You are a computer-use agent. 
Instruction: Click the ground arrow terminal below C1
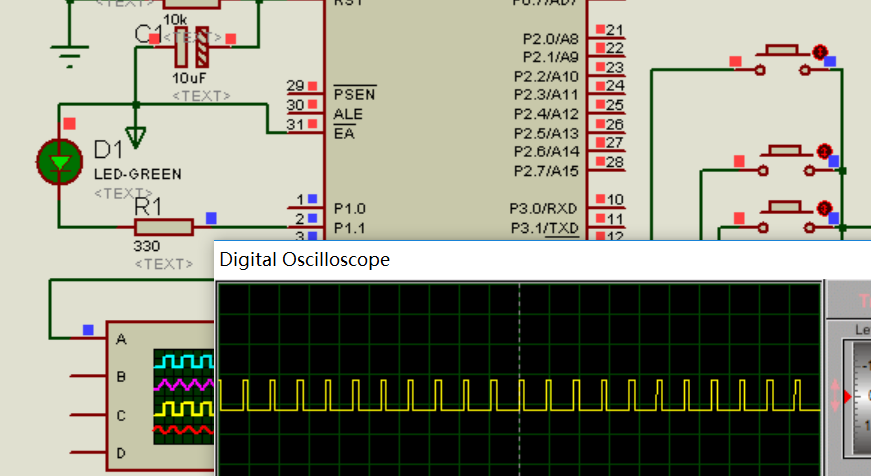(x=136, y=138)
